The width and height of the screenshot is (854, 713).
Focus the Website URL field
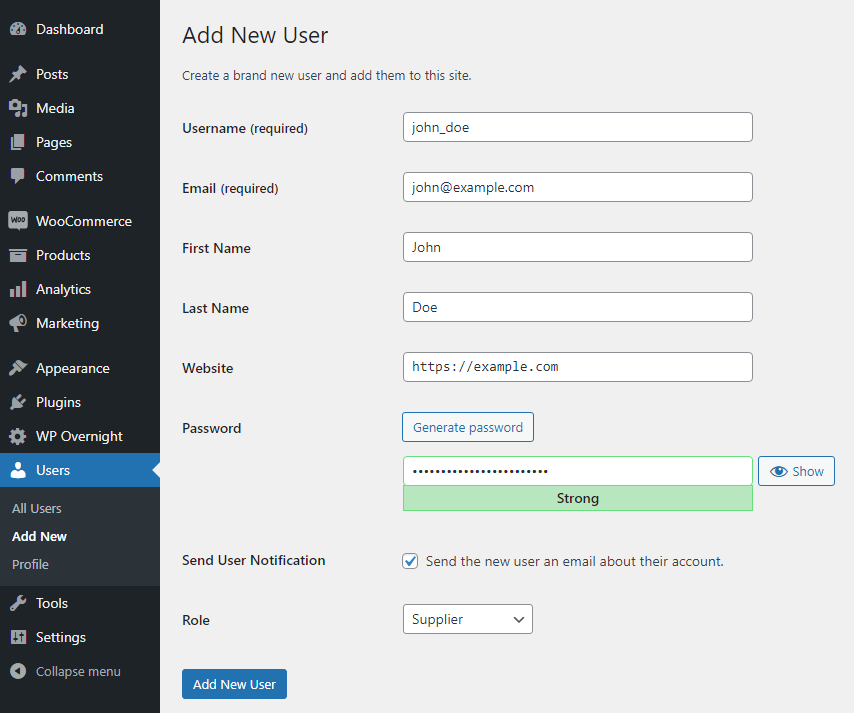click(x=578, y=367)
